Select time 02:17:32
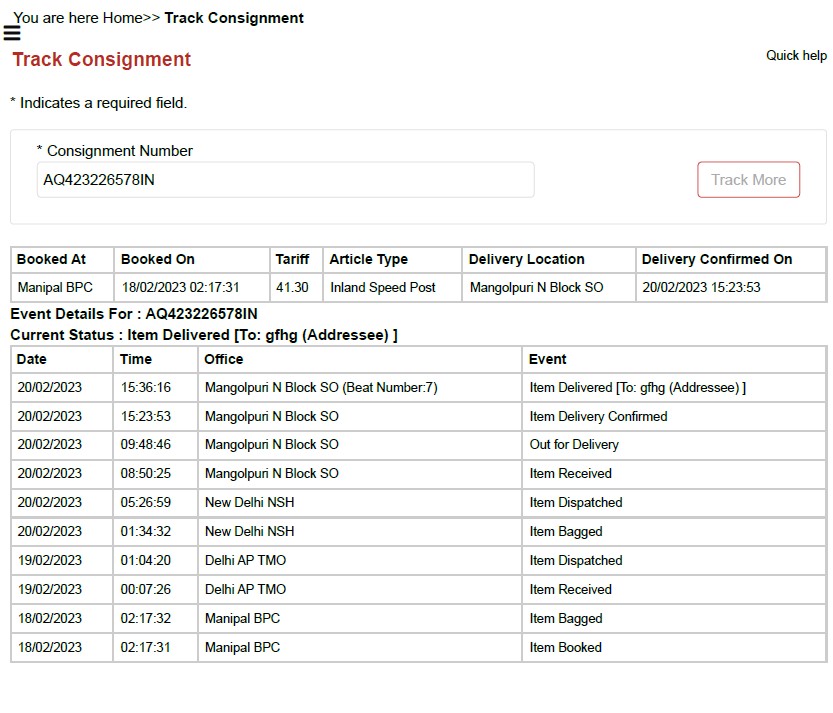 pos(146,618)
